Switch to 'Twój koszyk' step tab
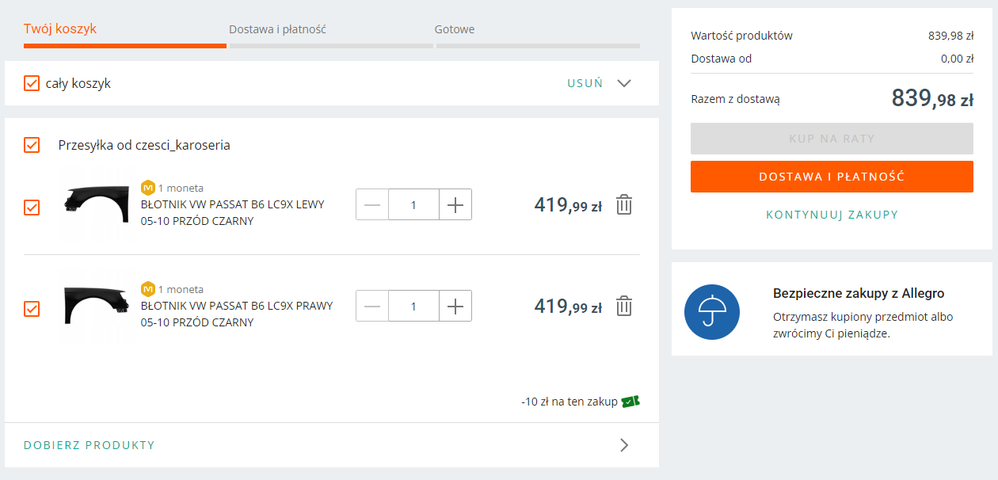This screenshot has width=998, height=480. (60, 29)
